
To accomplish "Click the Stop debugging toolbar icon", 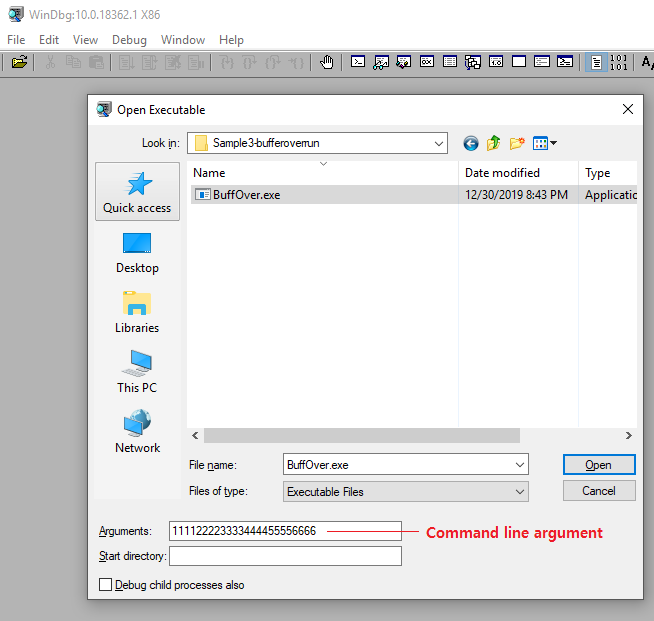I will tap(172, 62).
